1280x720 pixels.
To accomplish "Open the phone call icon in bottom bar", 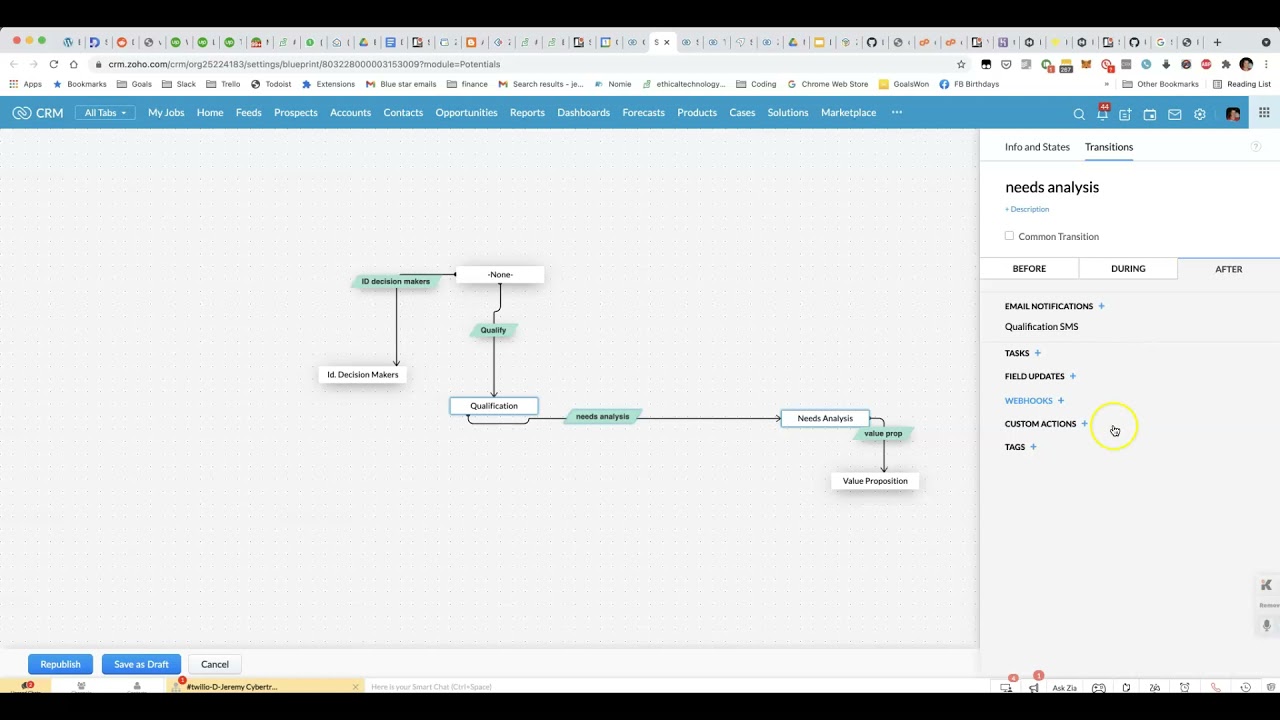I will [x=1216, y=688].
